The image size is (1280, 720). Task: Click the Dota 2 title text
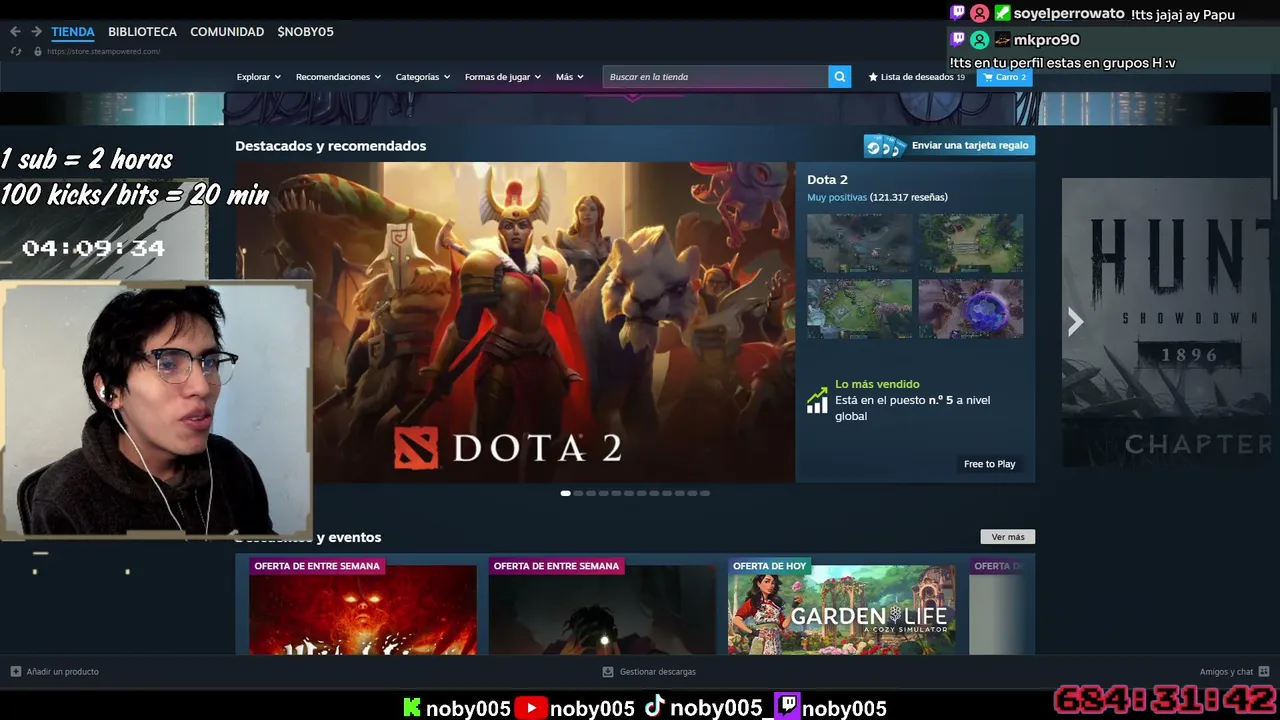tap(827, 180)
